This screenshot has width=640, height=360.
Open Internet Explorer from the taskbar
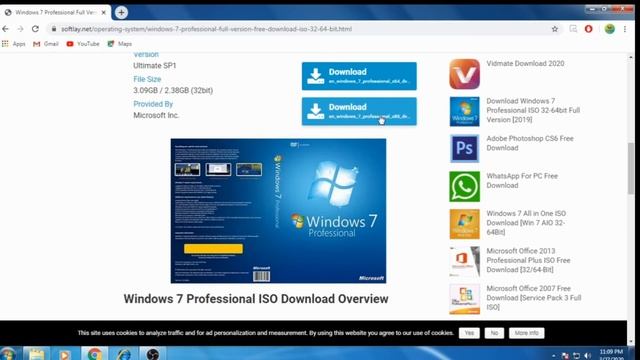[124, 353]
